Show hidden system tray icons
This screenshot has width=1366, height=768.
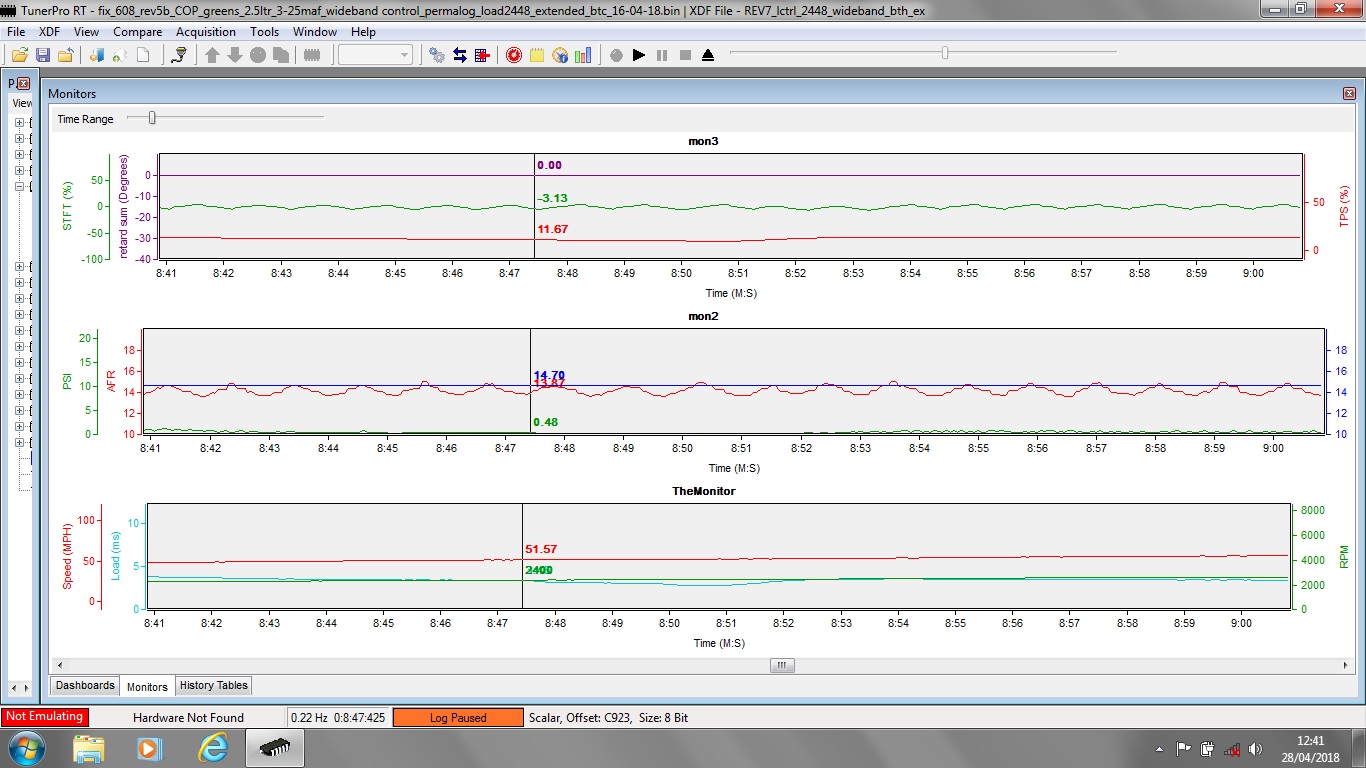[x=1159, y=748]
